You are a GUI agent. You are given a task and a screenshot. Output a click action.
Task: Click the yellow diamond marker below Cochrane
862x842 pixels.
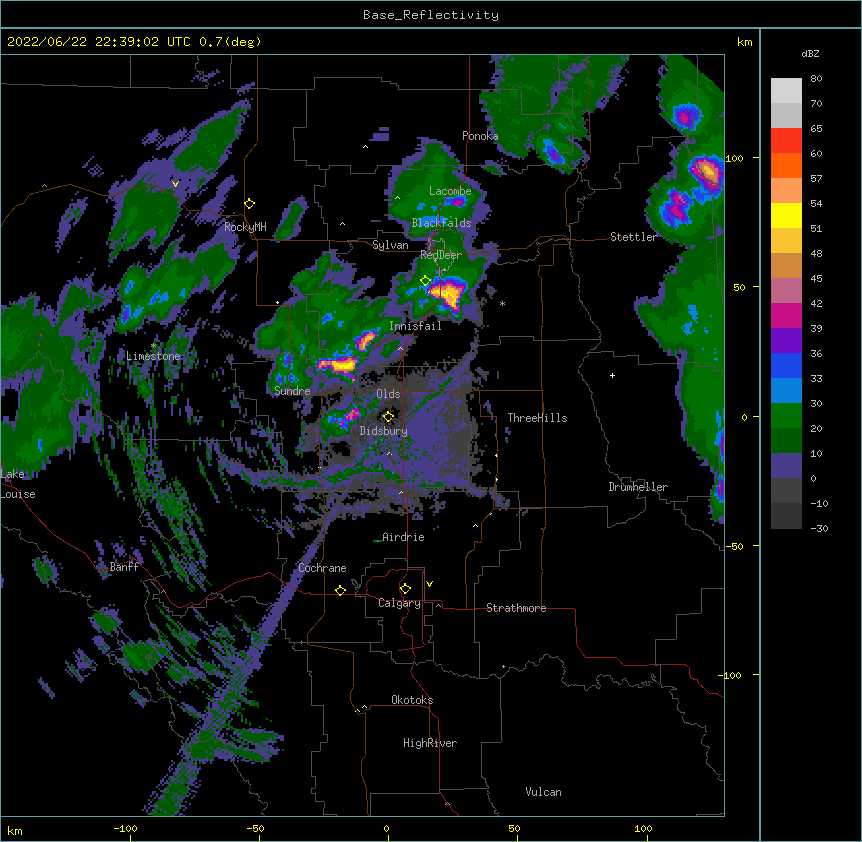(340, 590)
